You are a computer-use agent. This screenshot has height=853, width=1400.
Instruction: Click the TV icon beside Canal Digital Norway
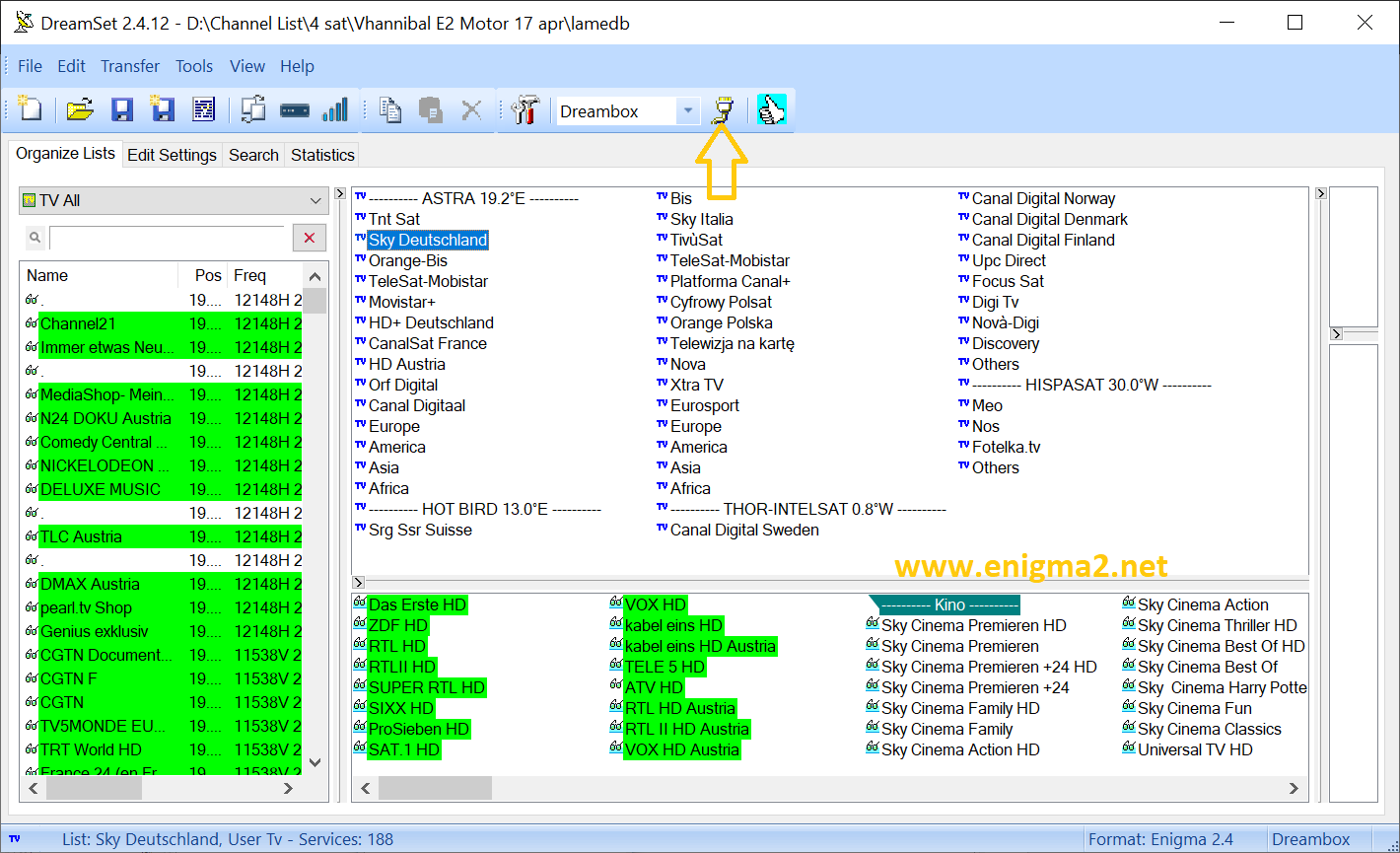[964, 197]
